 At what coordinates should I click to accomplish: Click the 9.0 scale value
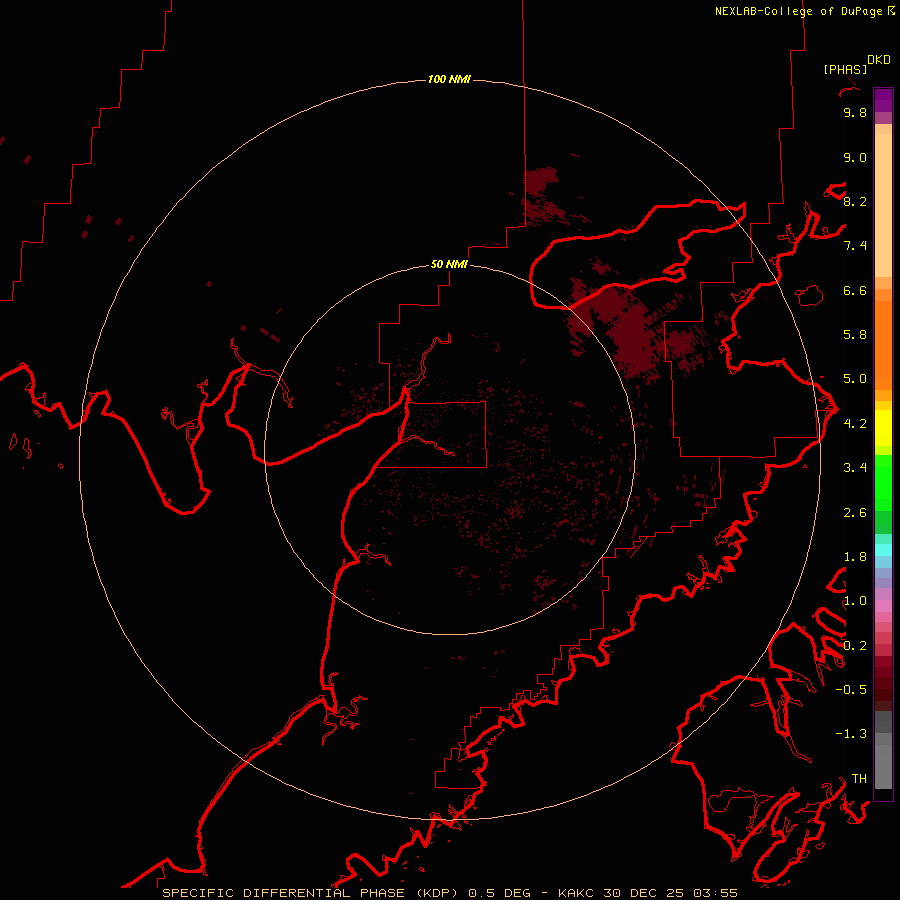coord(855,157)
